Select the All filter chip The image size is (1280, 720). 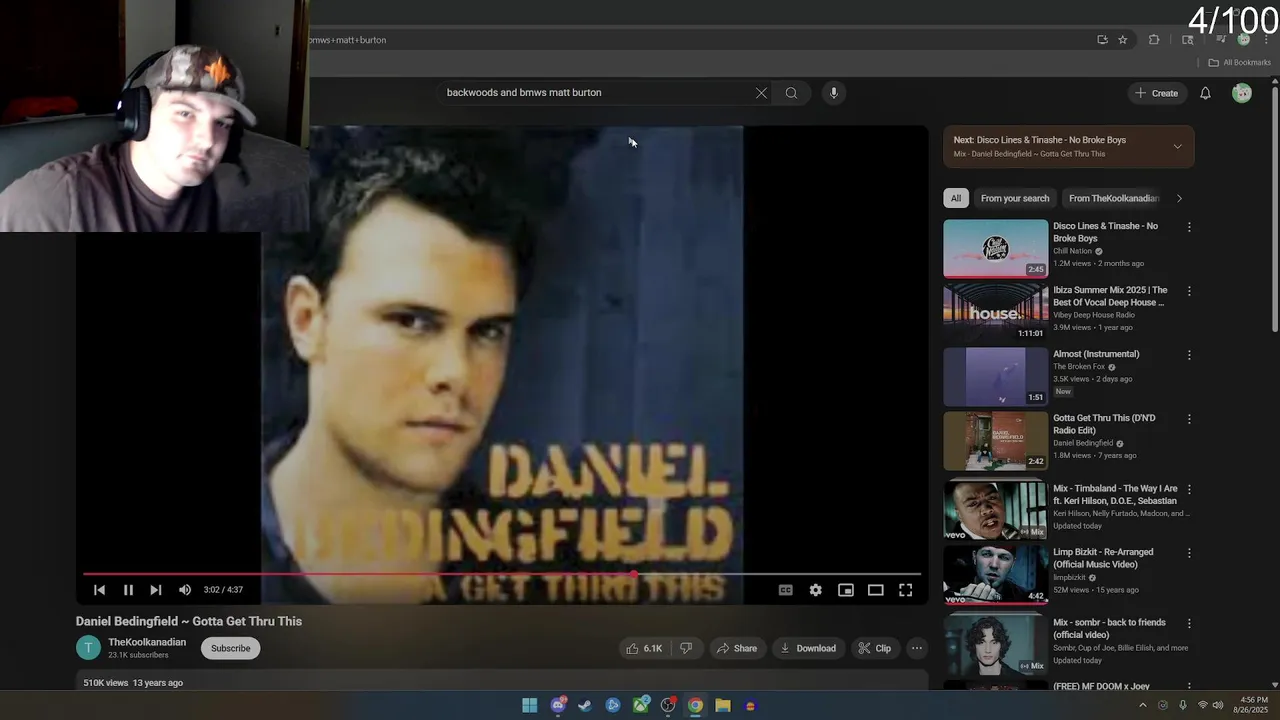point(955,198)
